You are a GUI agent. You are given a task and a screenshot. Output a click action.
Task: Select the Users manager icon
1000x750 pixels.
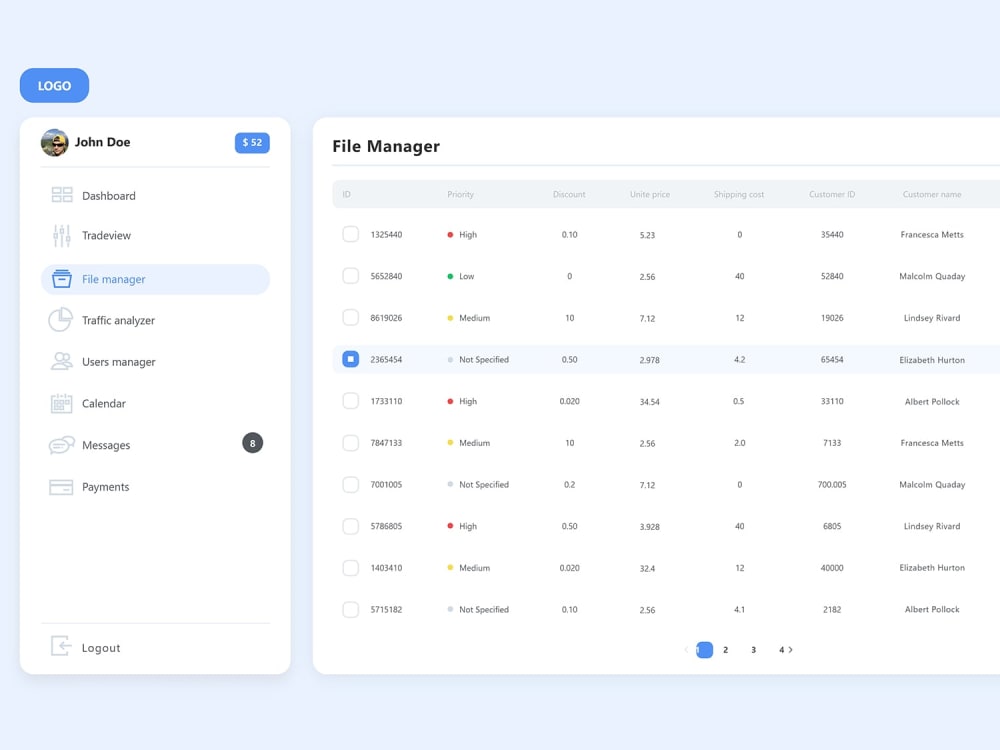click(61, 362)
